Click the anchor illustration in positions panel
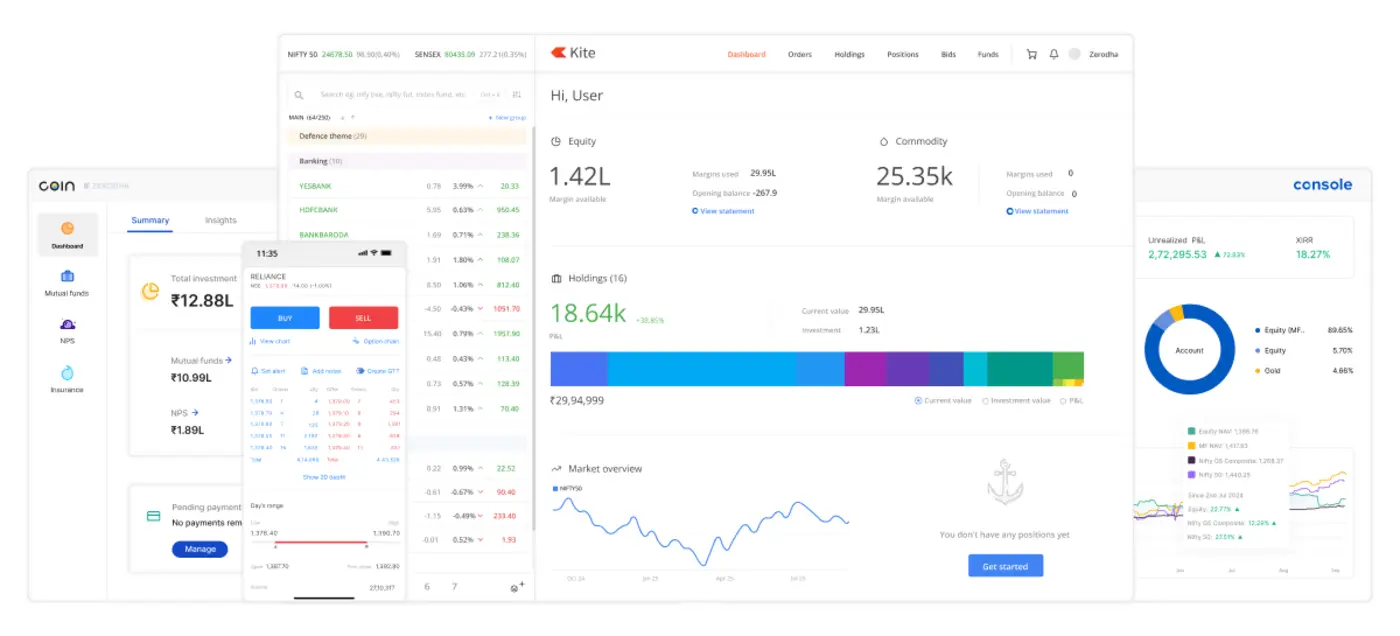The width and height of the screenshot is (1400, 636). point(1004,481)
